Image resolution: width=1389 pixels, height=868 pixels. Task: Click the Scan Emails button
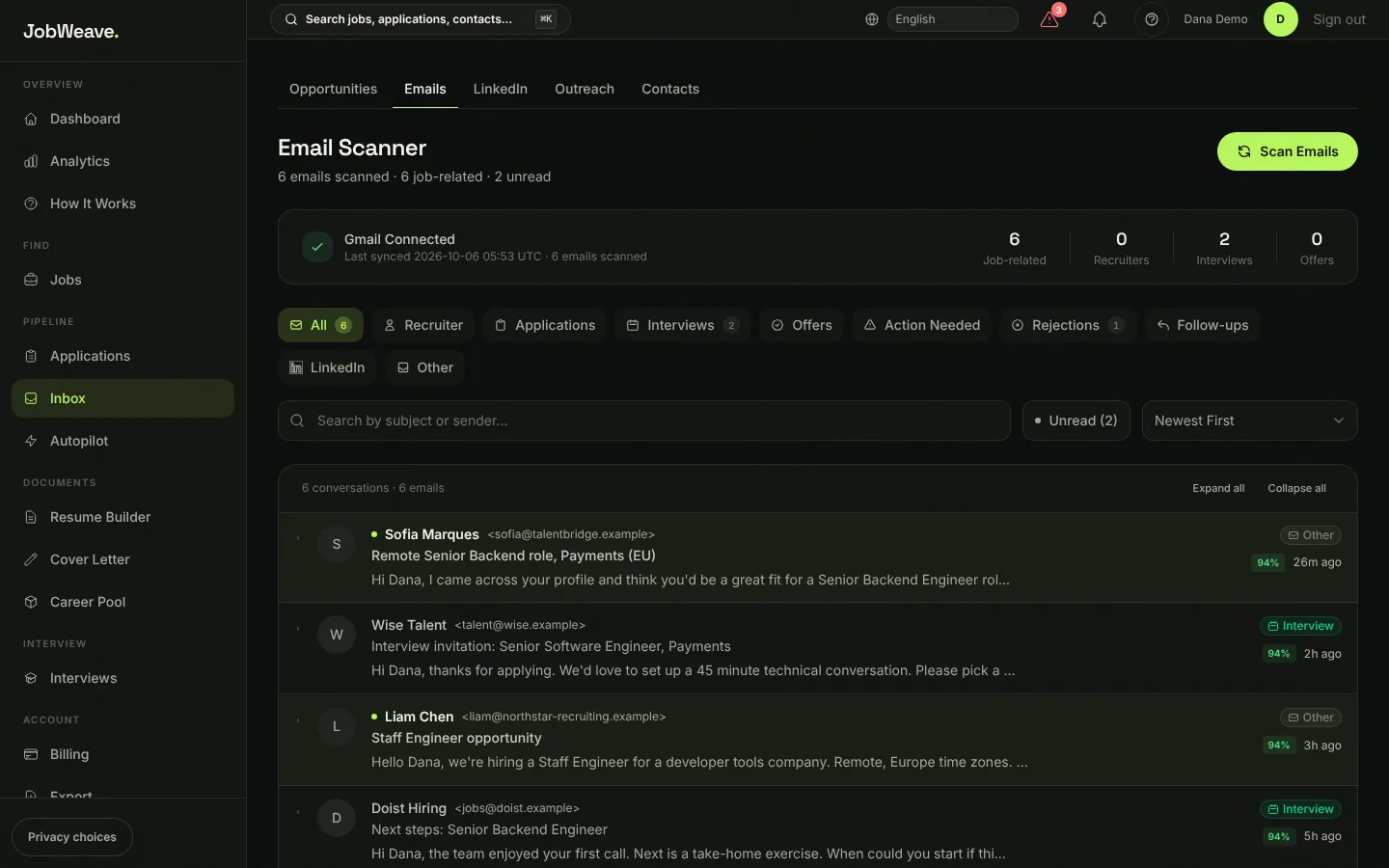(x=1287, y=151)
